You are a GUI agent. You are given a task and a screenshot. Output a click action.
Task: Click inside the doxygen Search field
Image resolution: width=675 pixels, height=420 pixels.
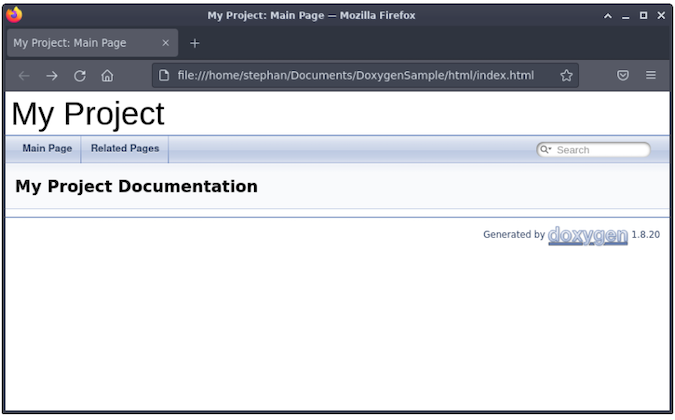point(598,150)
